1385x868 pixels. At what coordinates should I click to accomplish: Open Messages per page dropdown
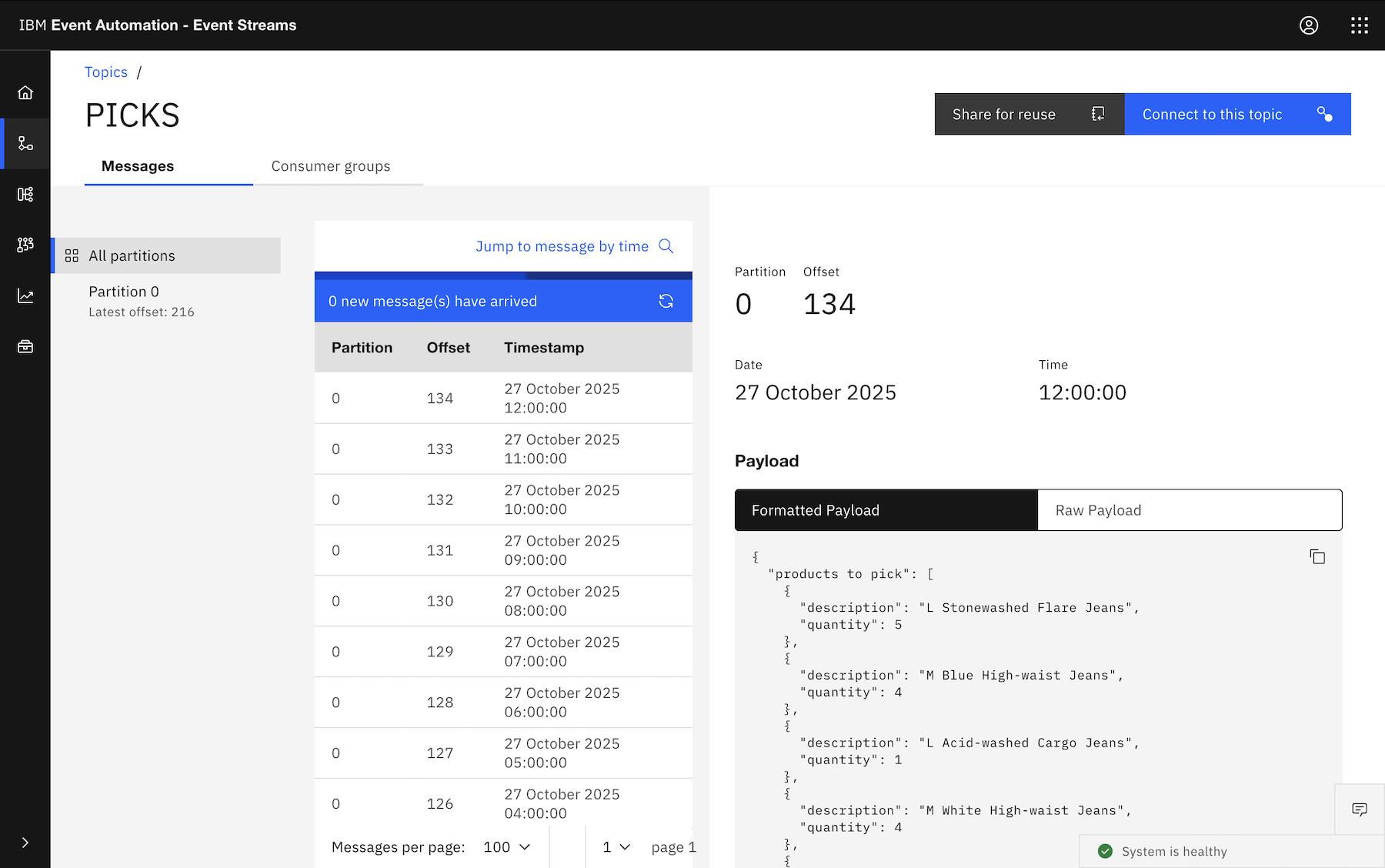(x=506, y=847)
